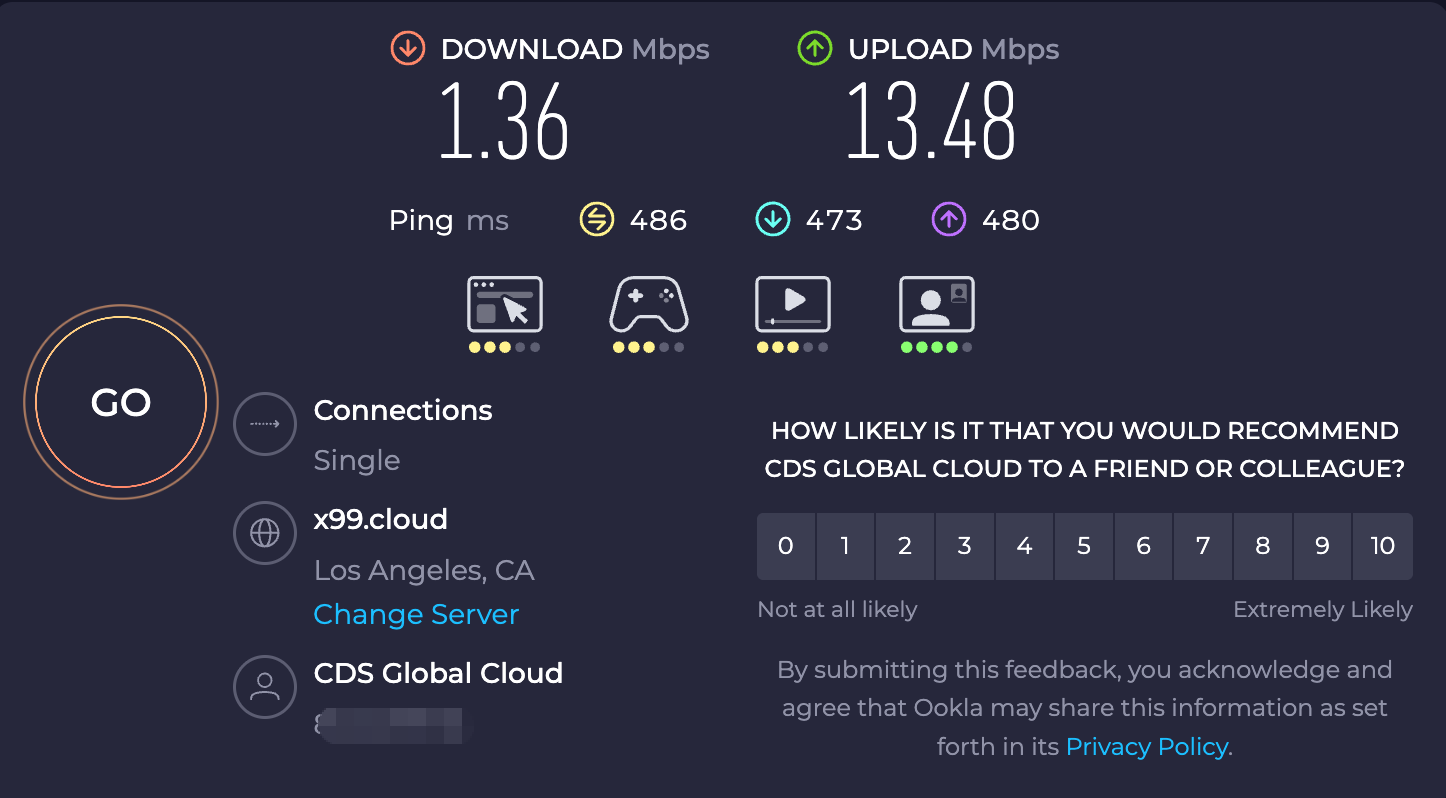This screenshot has height=798, width=1446.
Task: Choose rating 8 in the survey
Action: tap(1263, 546)
